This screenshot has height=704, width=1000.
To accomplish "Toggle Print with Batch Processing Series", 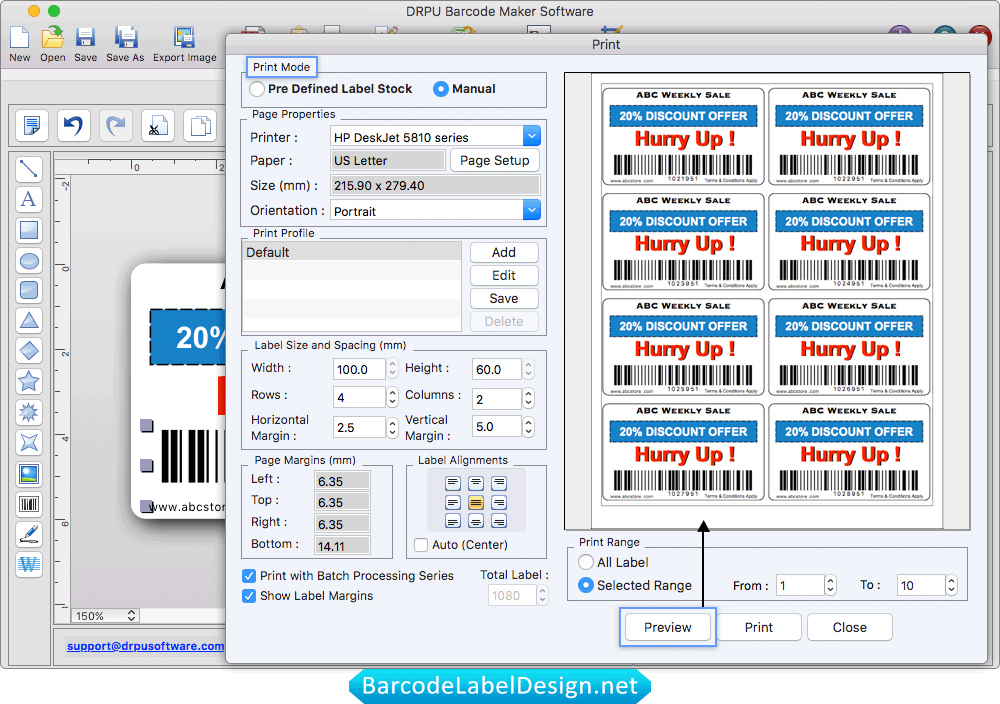I will tap(249, 576).
